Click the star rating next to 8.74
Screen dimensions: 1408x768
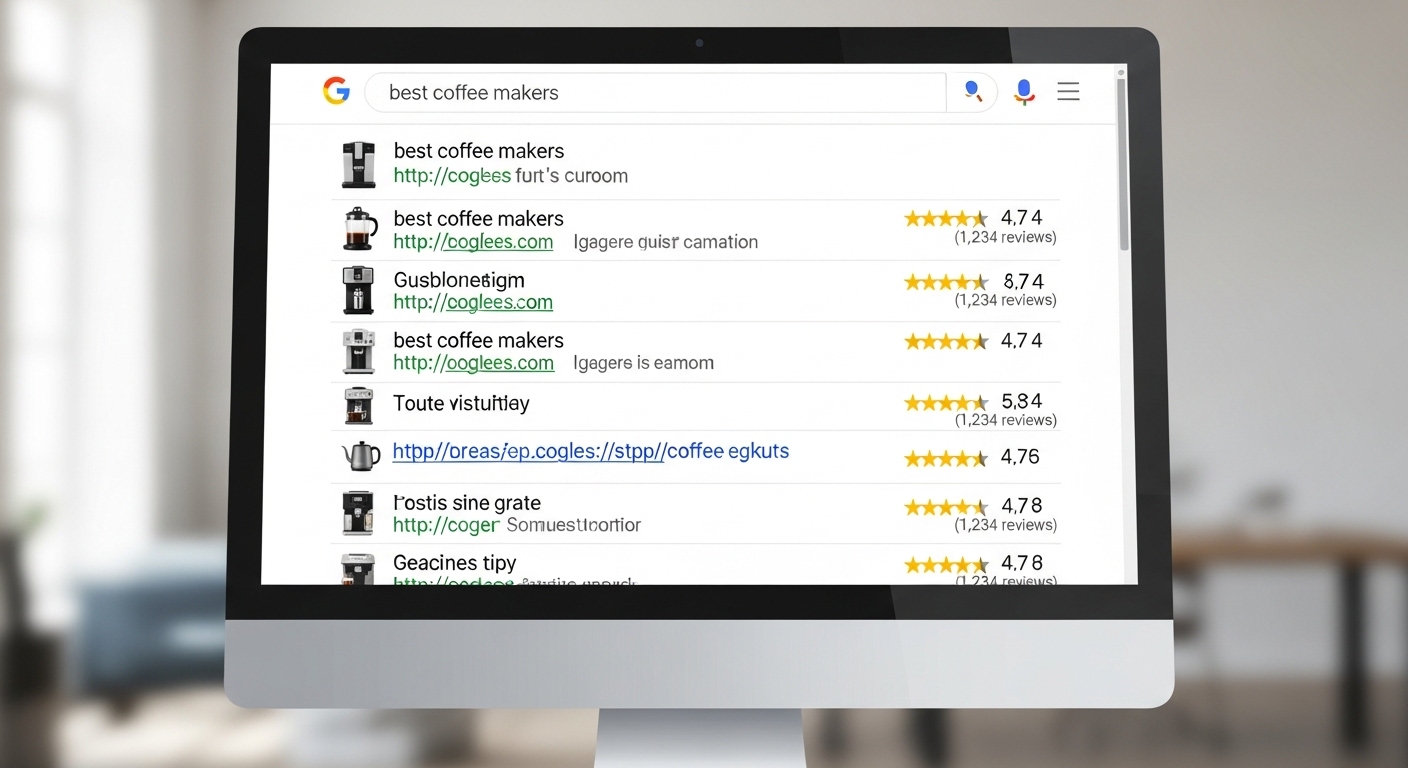(946, 282)
